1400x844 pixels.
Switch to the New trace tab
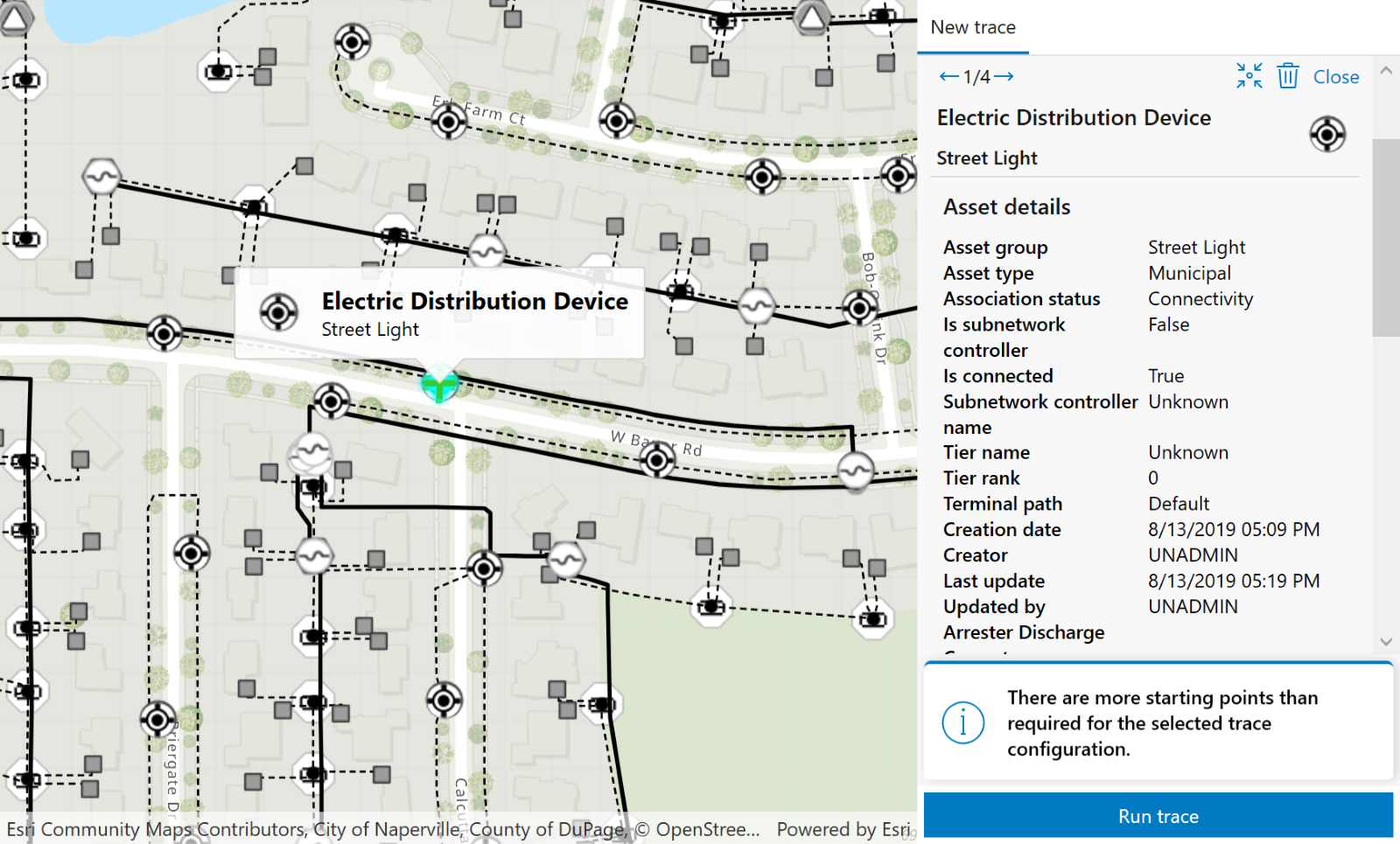pyautogui.click(x=972, y=27)
